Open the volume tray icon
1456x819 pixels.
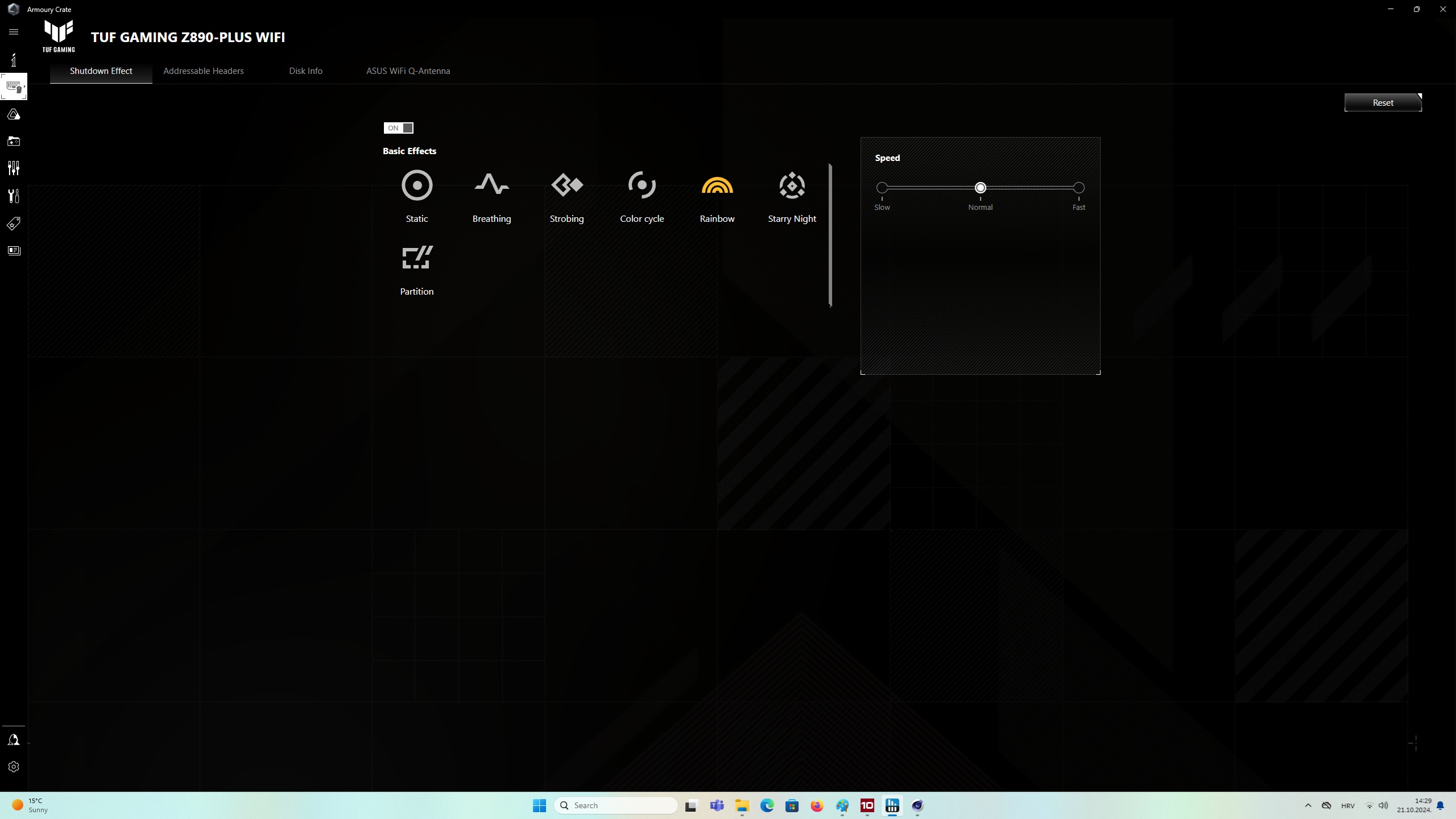(x=1384, y=805)
